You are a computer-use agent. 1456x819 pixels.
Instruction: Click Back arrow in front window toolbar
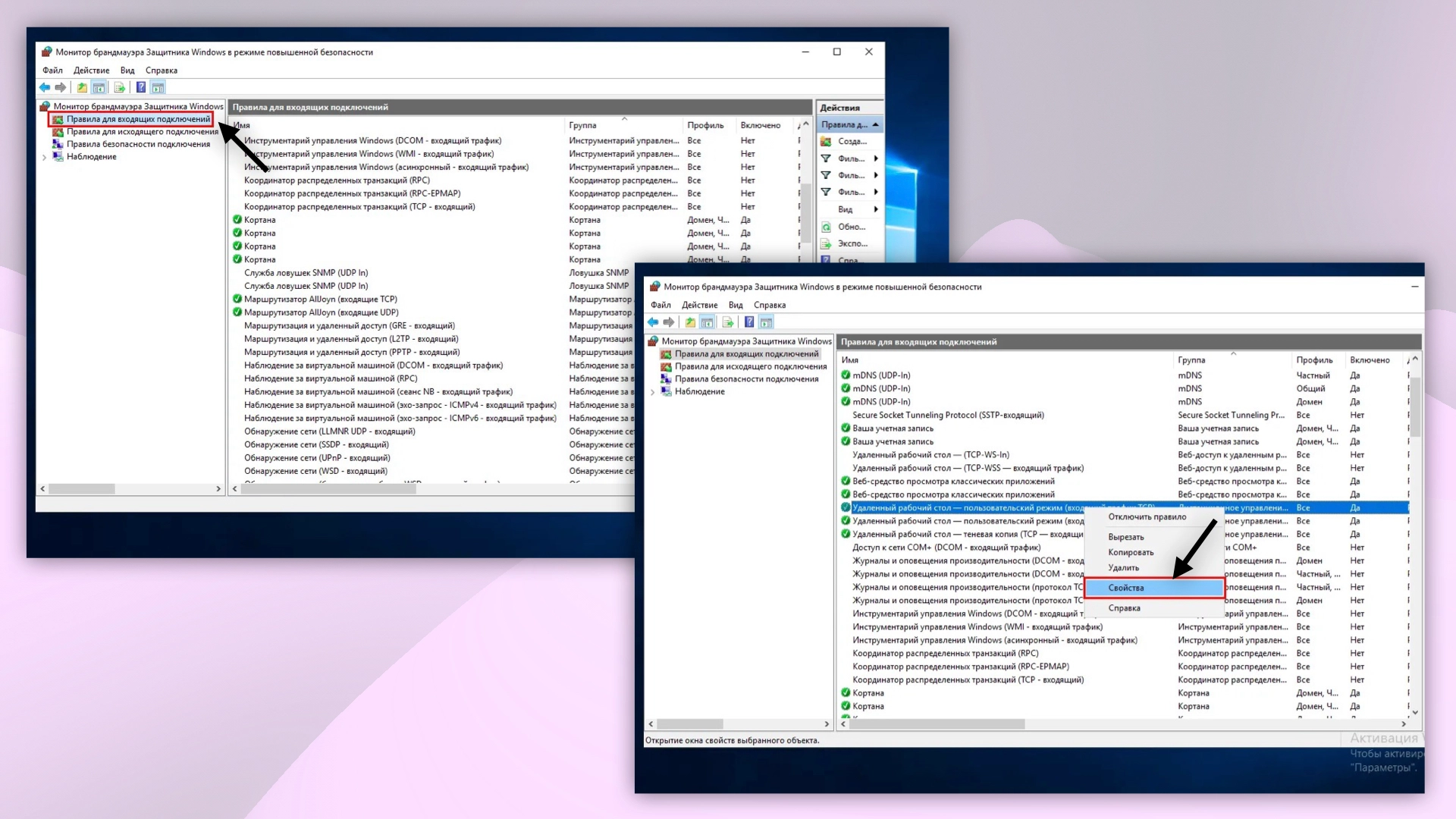(652, 322)
